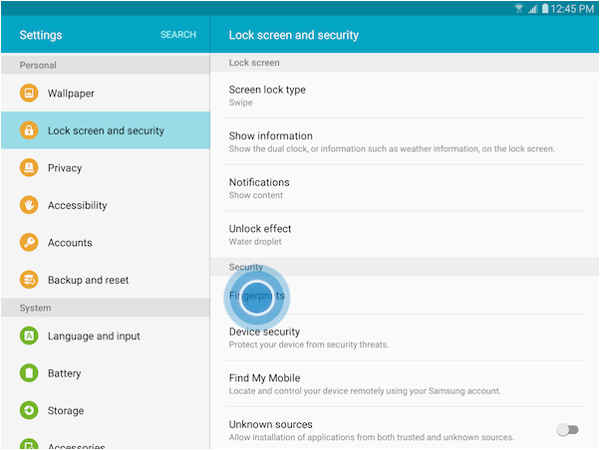Tap the Settings title
This screenshot has height=450, width=600.
[41, 35]
